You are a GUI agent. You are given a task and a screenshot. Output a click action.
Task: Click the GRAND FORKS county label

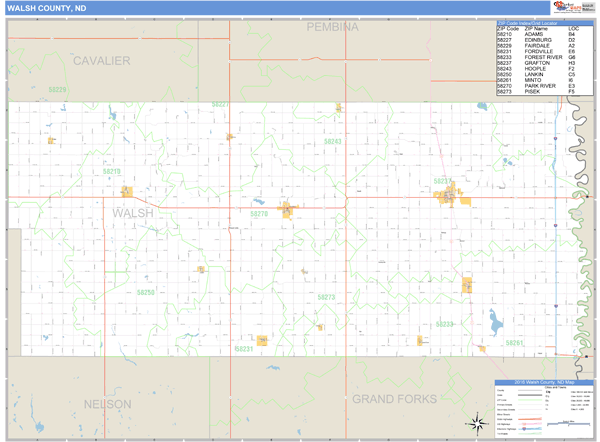point(394,399)
